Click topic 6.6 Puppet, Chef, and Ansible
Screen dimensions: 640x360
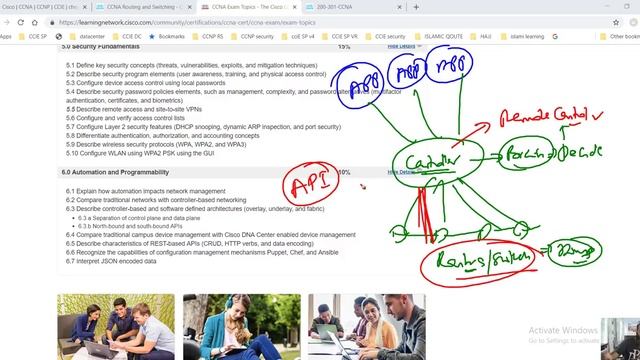tap(202, 253)
